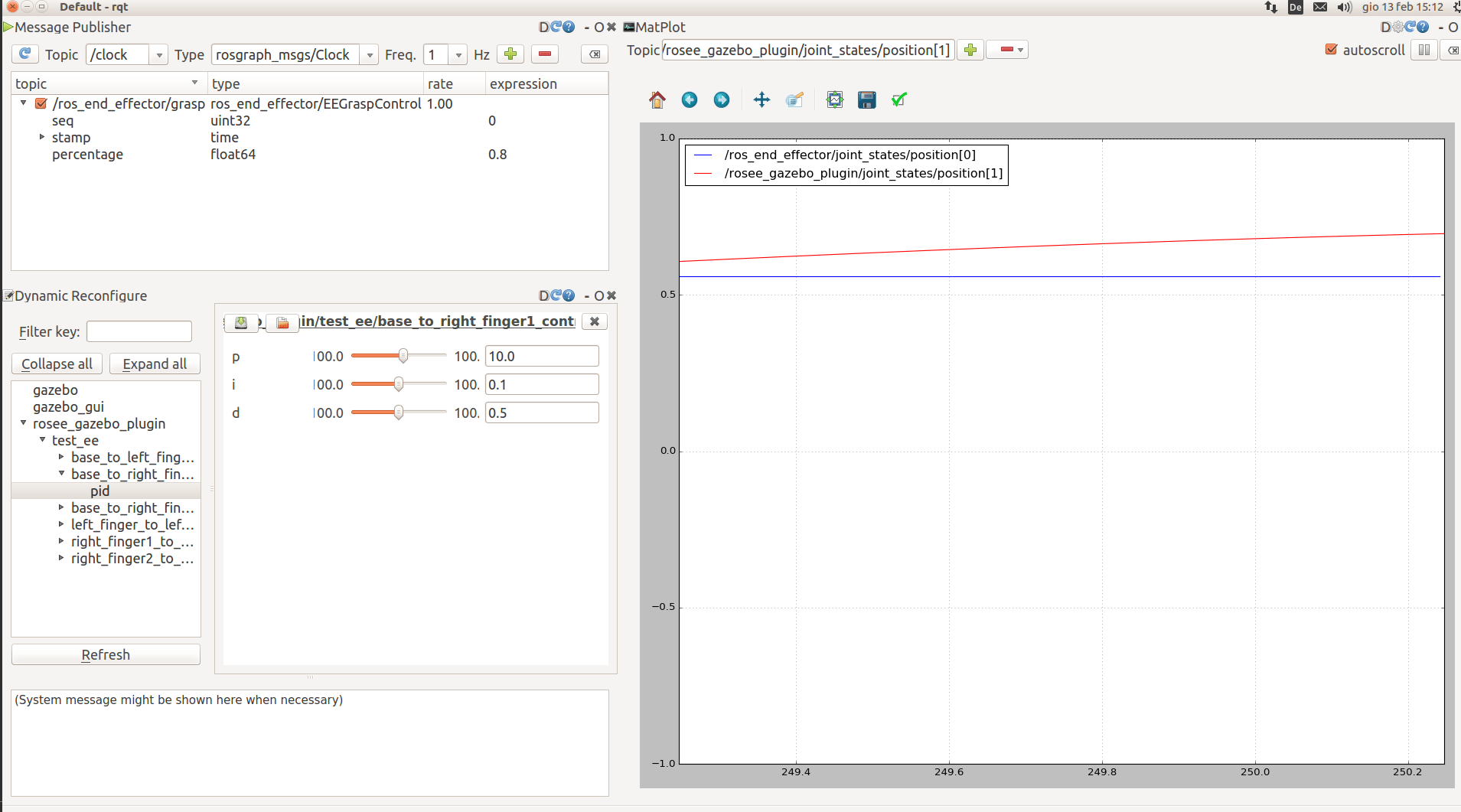Enable autoscroll in the MatPlot panel
The height and width of the screenshot is (812, 1461).
click(x=1329, y=50)
